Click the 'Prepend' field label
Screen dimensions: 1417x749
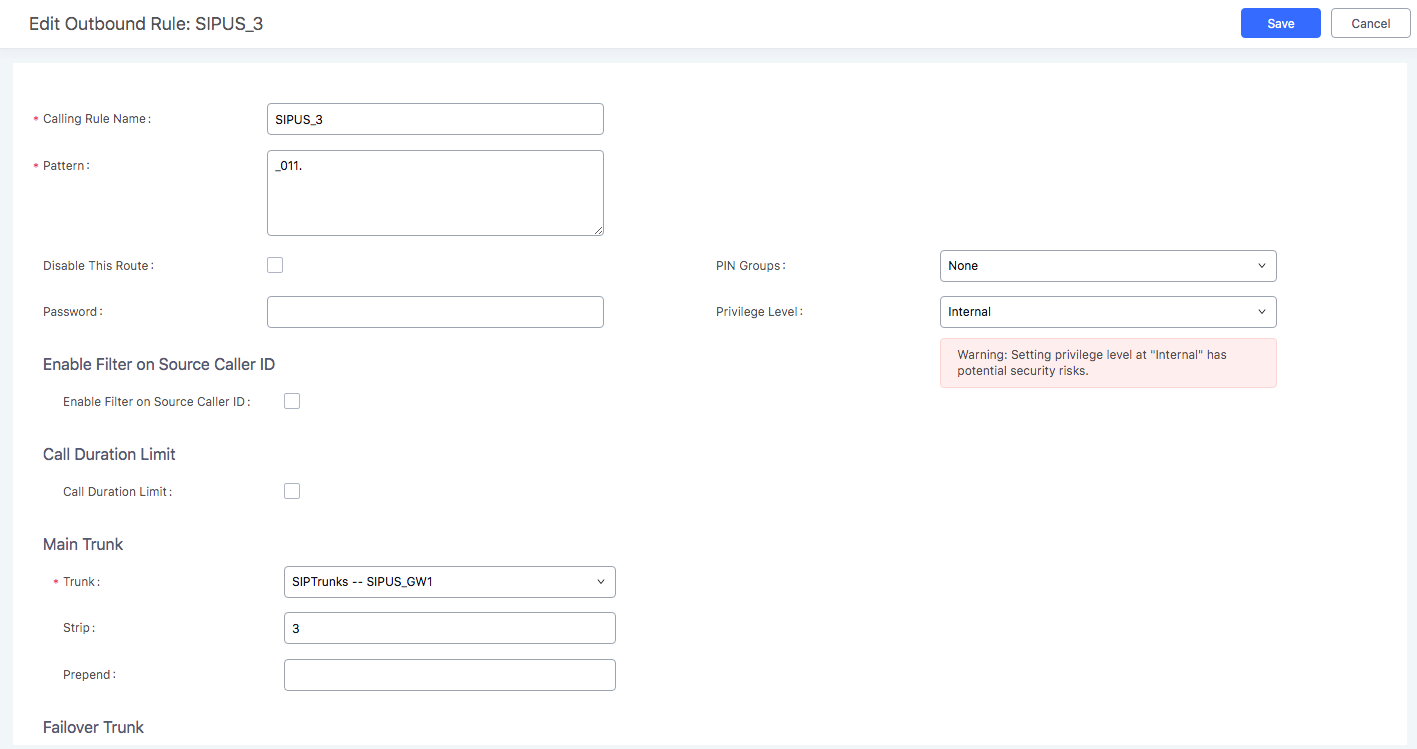tap(89, 675)
